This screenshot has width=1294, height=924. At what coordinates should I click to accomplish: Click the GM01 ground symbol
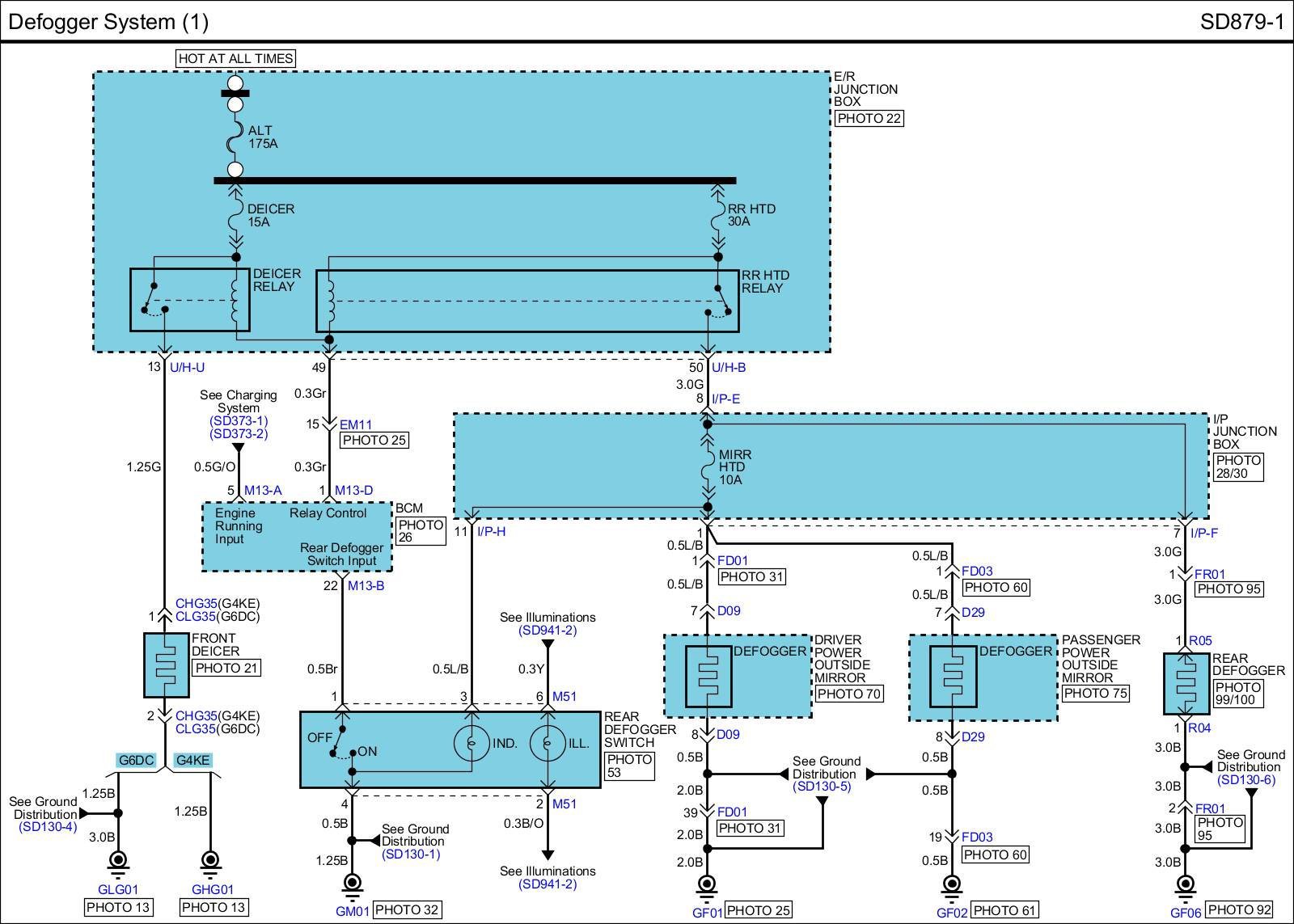(352, 884)
